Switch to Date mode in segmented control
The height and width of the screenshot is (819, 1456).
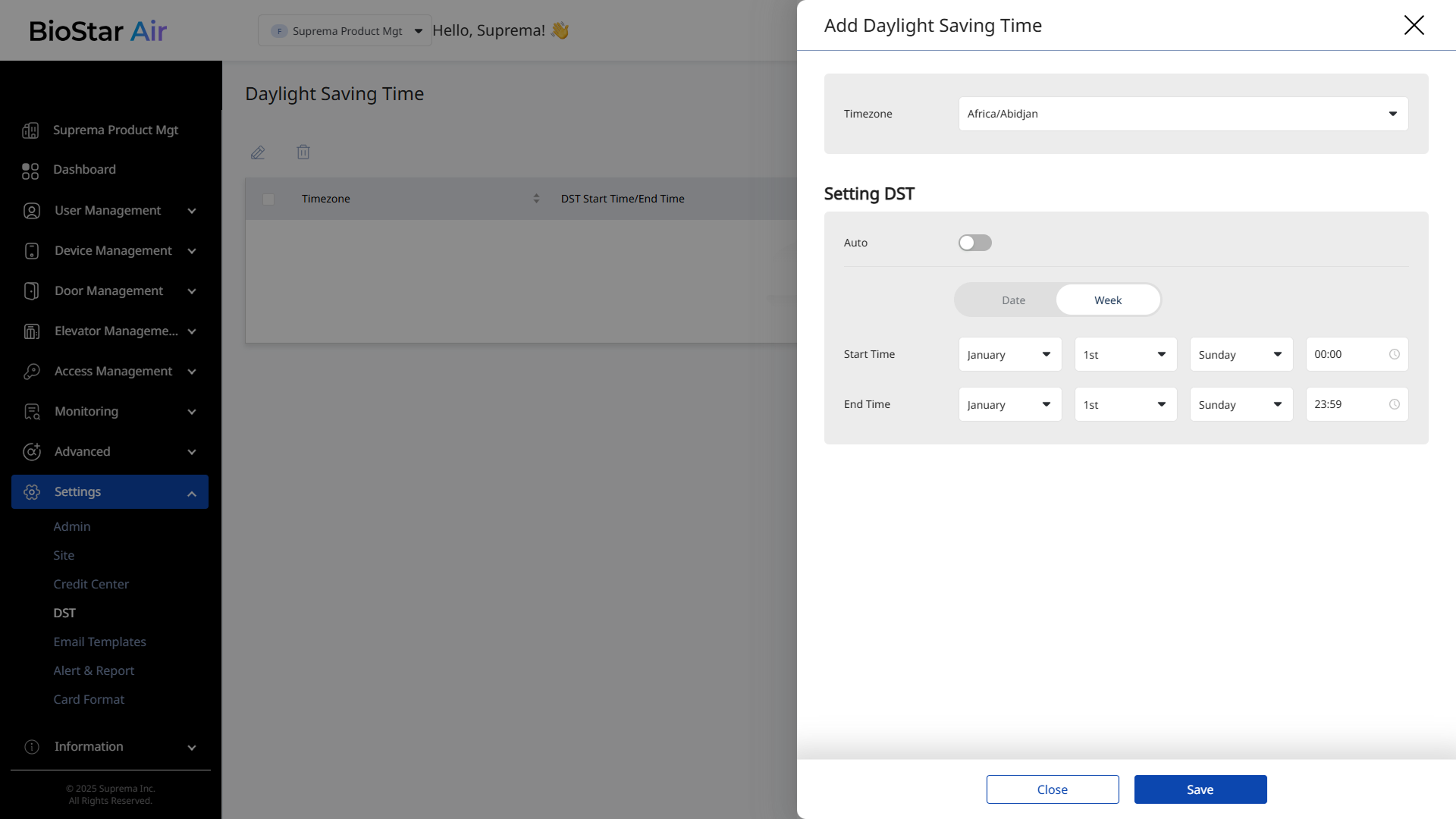pos(1012,300)
